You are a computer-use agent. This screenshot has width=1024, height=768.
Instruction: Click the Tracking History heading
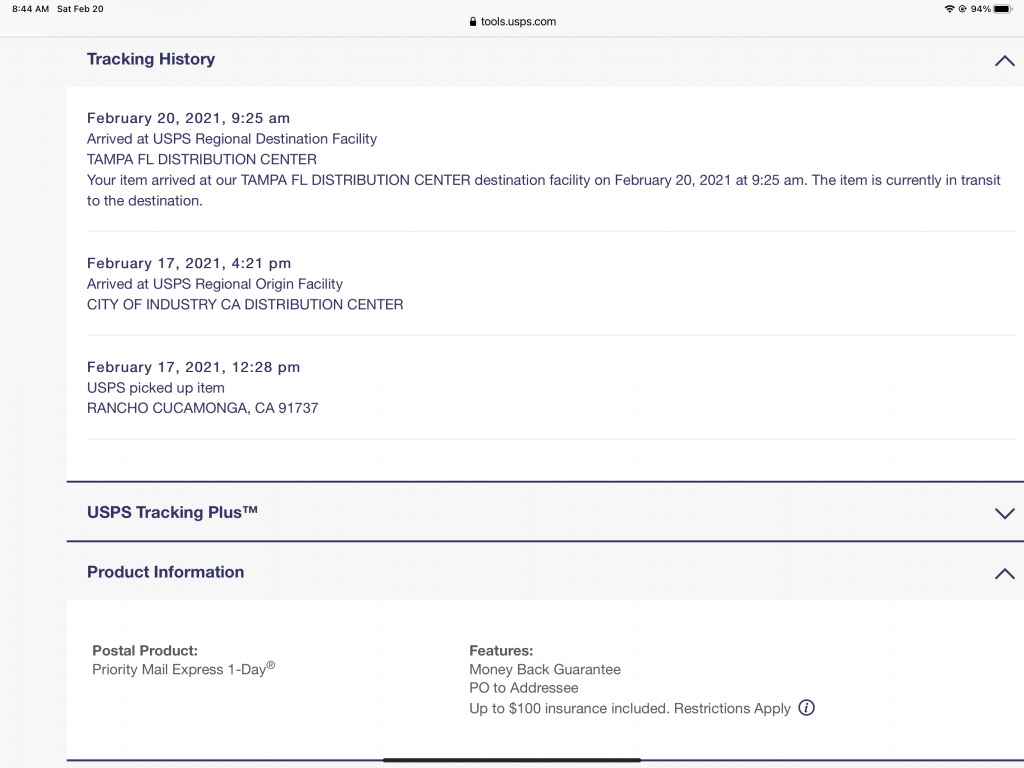151,59
